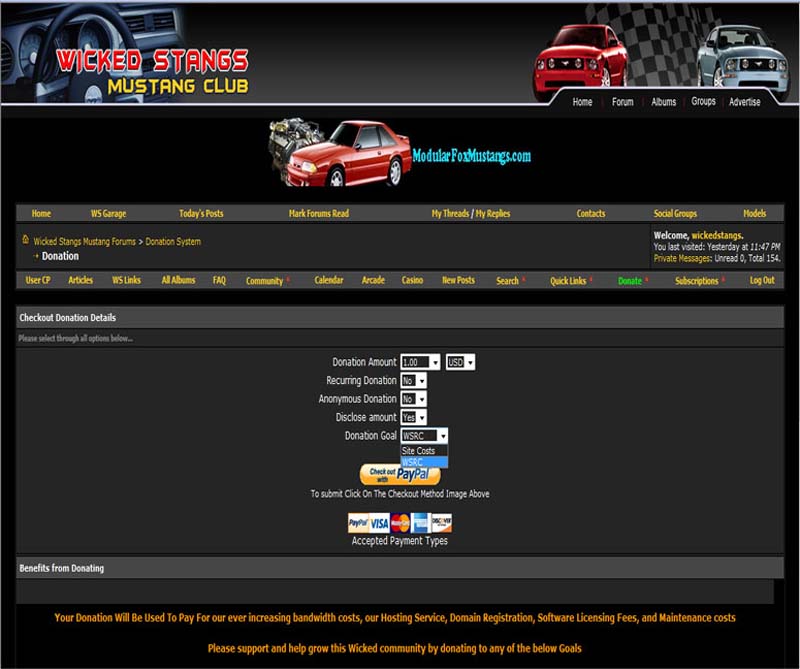Open All Albums page
800x669 pixels.
pyautogui.click(x=178, y=280)
